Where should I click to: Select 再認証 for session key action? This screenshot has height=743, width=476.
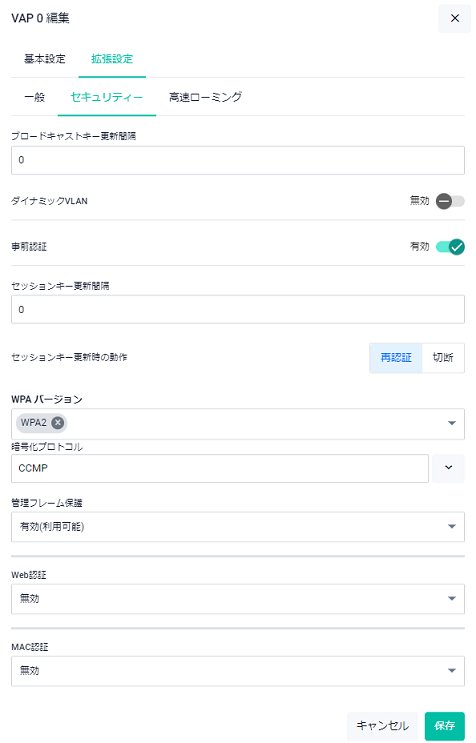point(396,358)
